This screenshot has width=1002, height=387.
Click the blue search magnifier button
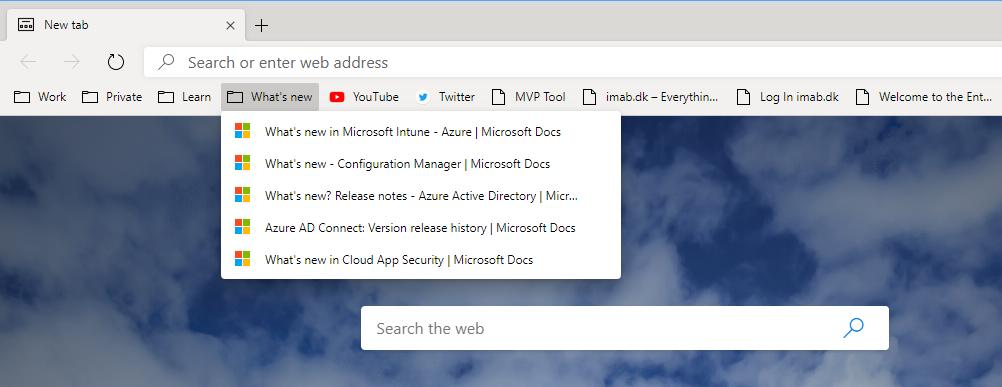(853, 328)
